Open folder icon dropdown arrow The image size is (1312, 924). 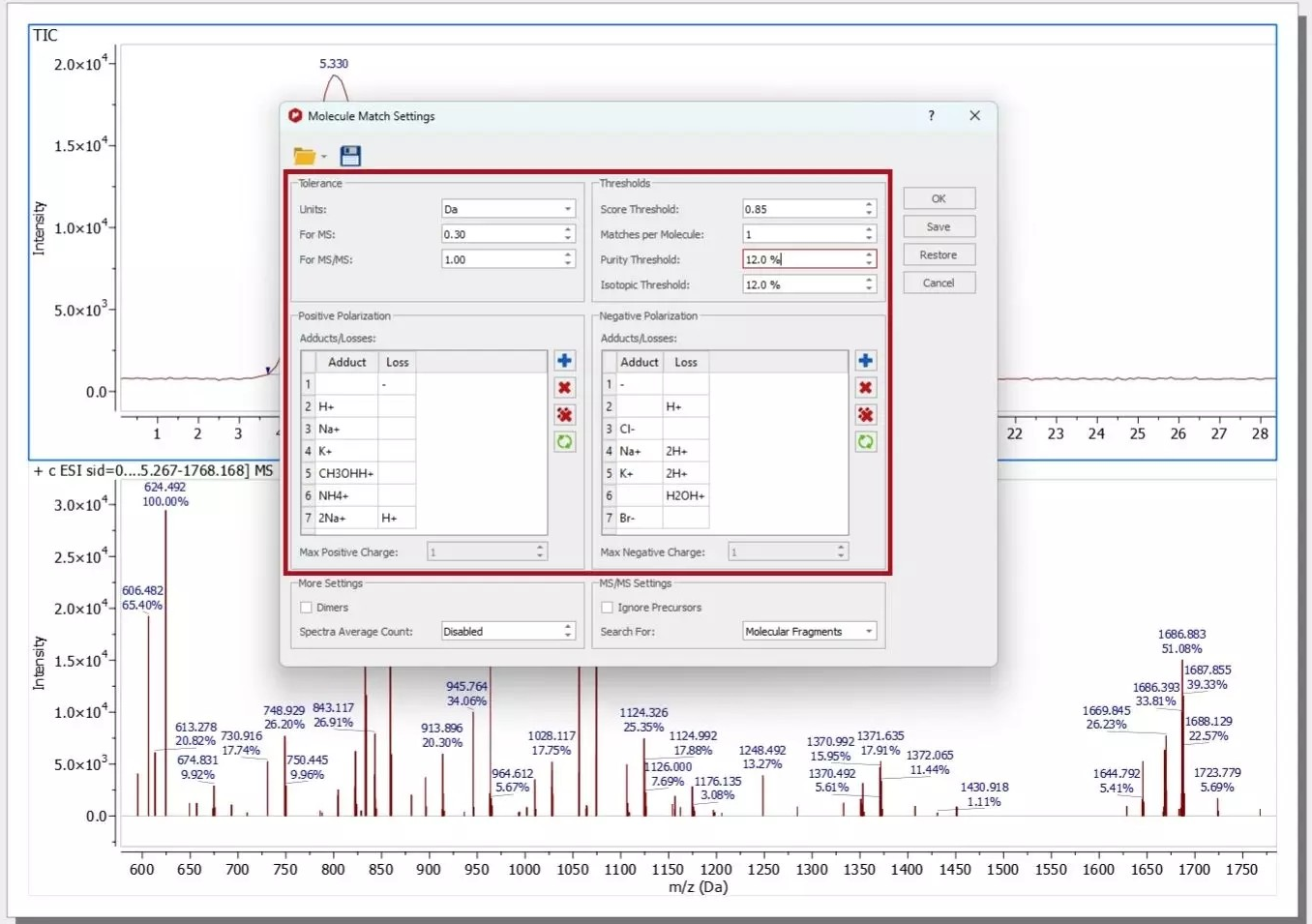[324, 157]
